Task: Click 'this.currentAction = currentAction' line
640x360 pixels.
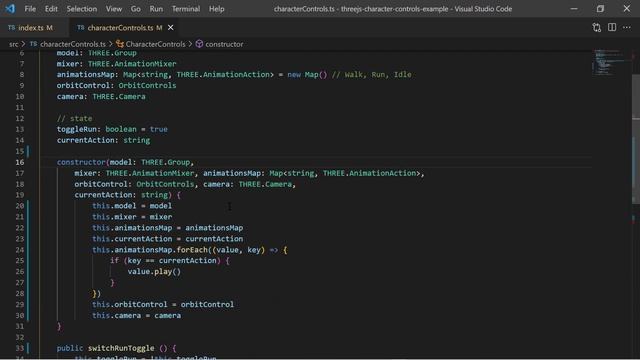Action: (x=167, y=239)
